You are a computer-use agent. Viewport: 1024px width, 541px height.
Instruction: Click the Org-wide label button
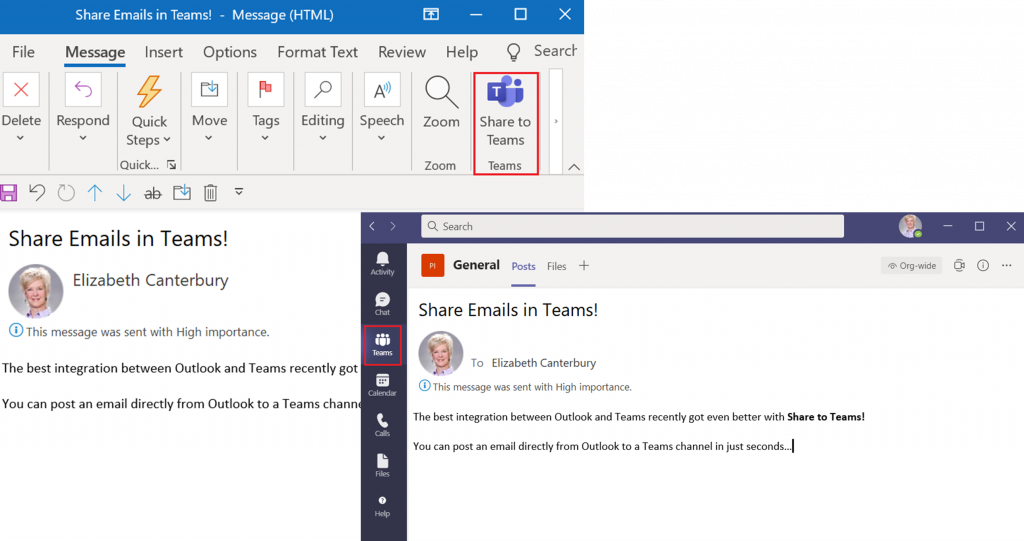[912, 265]
